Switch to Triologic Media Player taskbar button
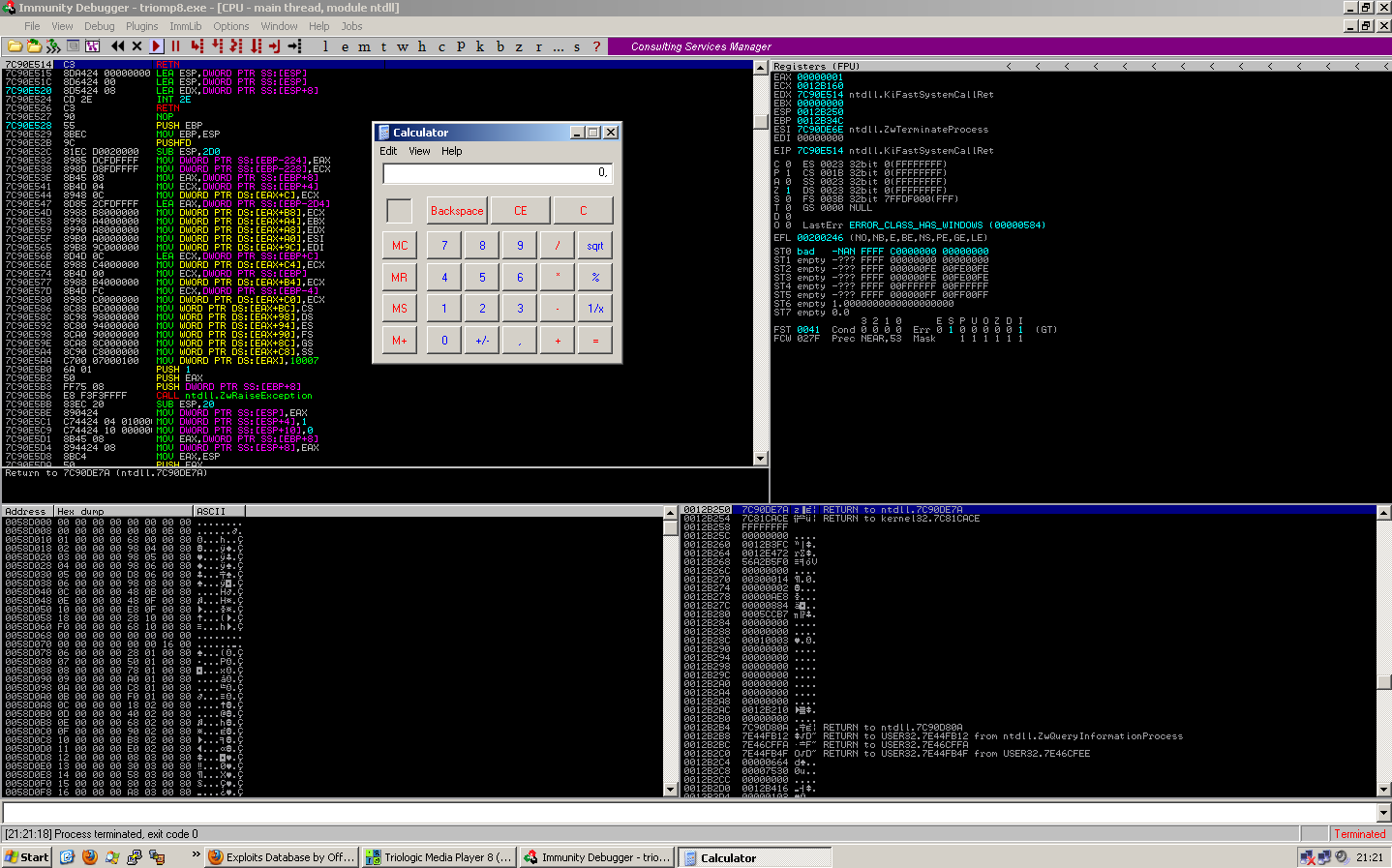Viewport: 1392px width, 868px height. tap(439, 857)
